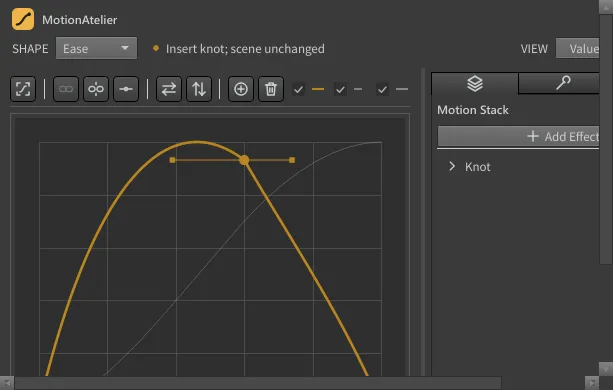Click the horizontal scrollbar right arrow

pos(592,383)
